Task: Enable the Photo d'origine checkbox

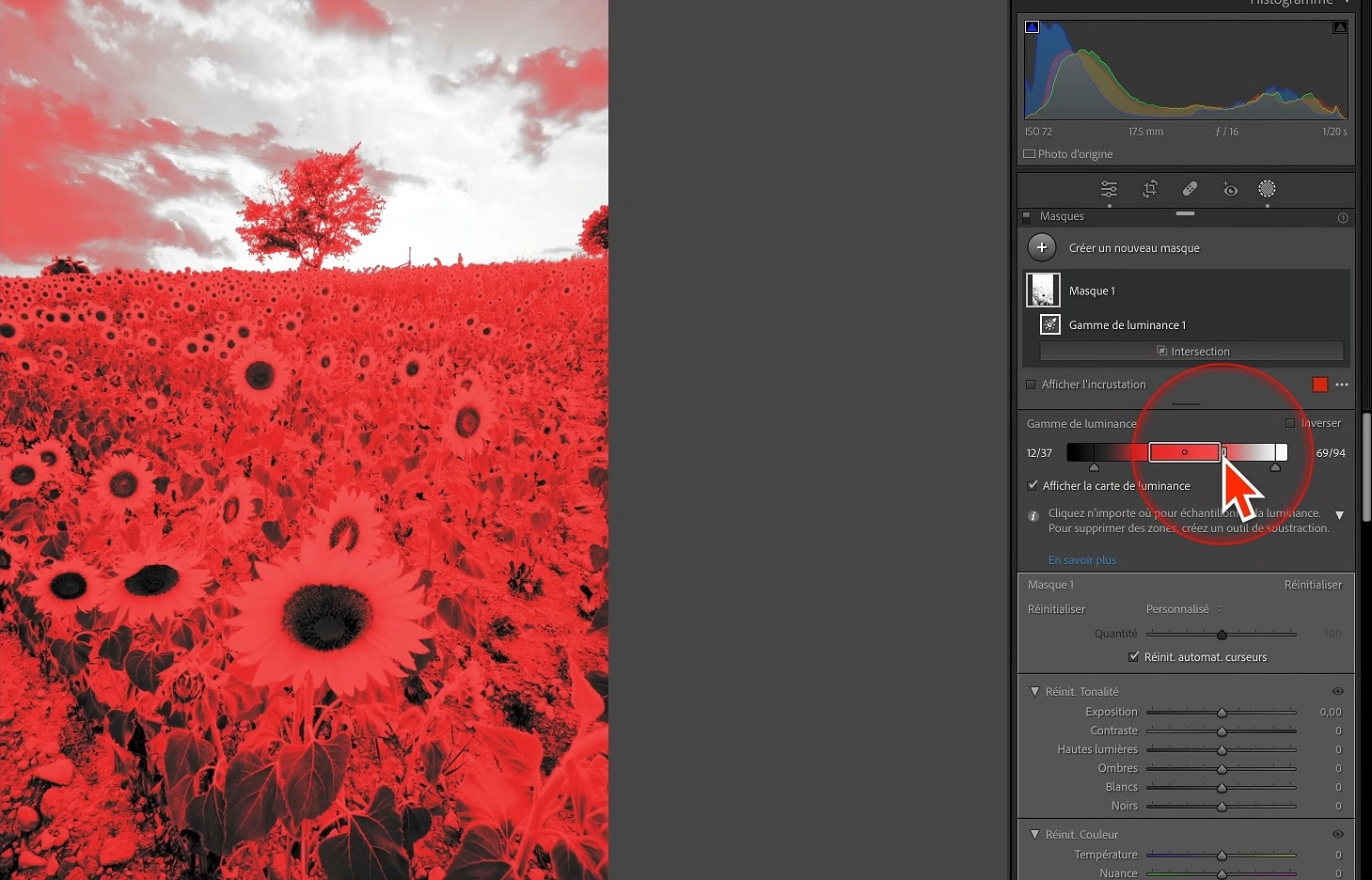Action: (x=1029, y=154)
